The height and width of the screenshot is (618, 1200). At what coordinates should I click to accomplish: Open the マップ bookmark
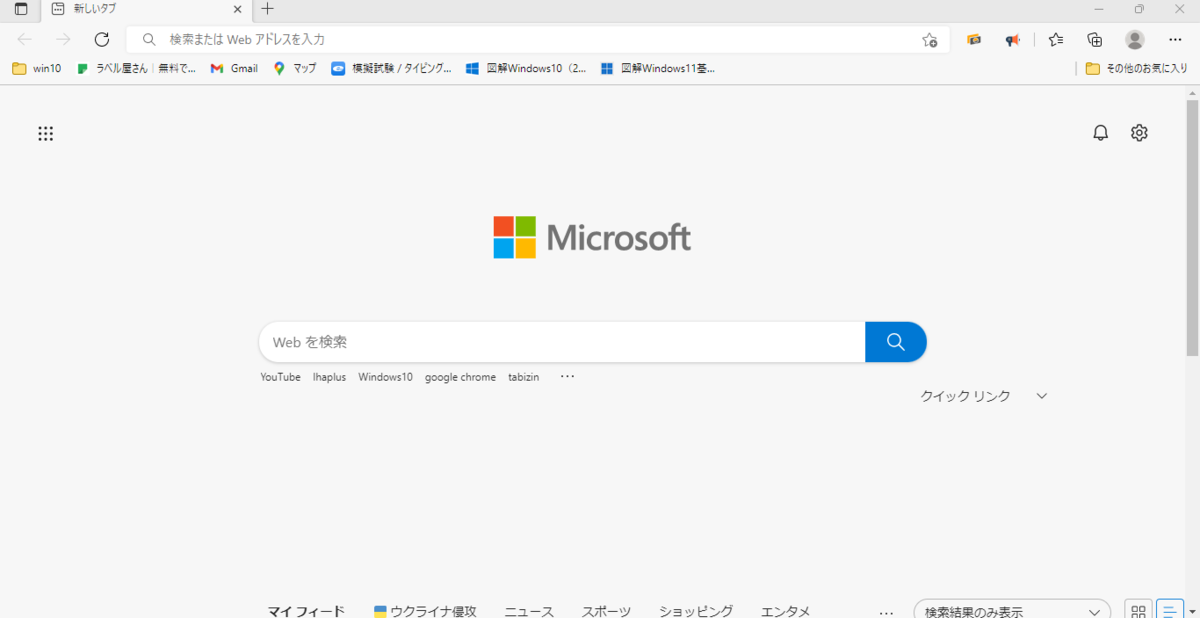[295, 68]
